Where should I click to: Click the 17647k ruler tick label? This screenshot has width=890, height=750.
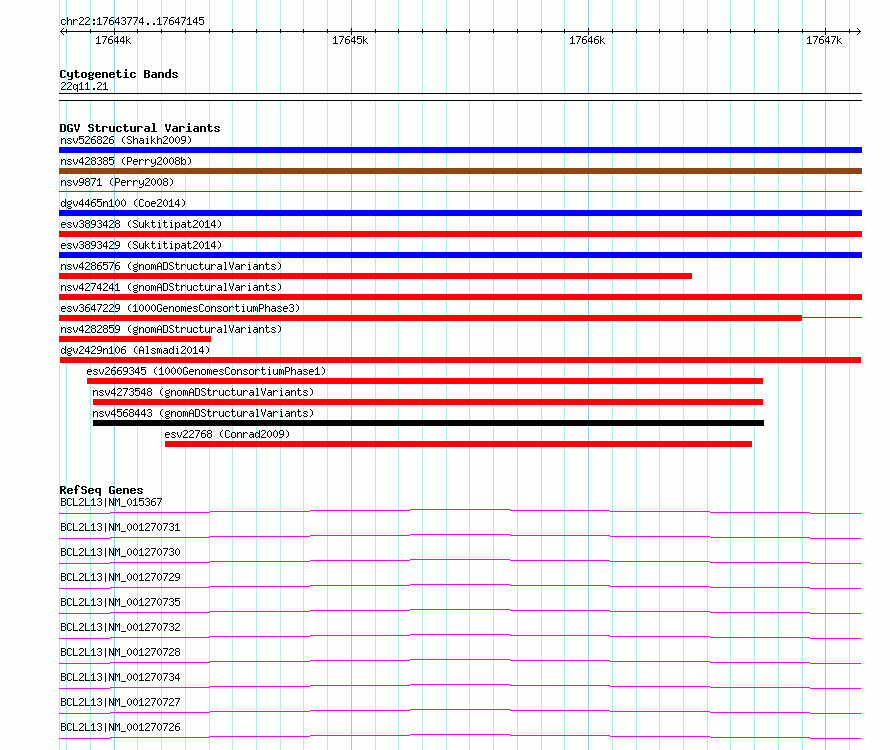pyautogui.click(x=824, y=40)
